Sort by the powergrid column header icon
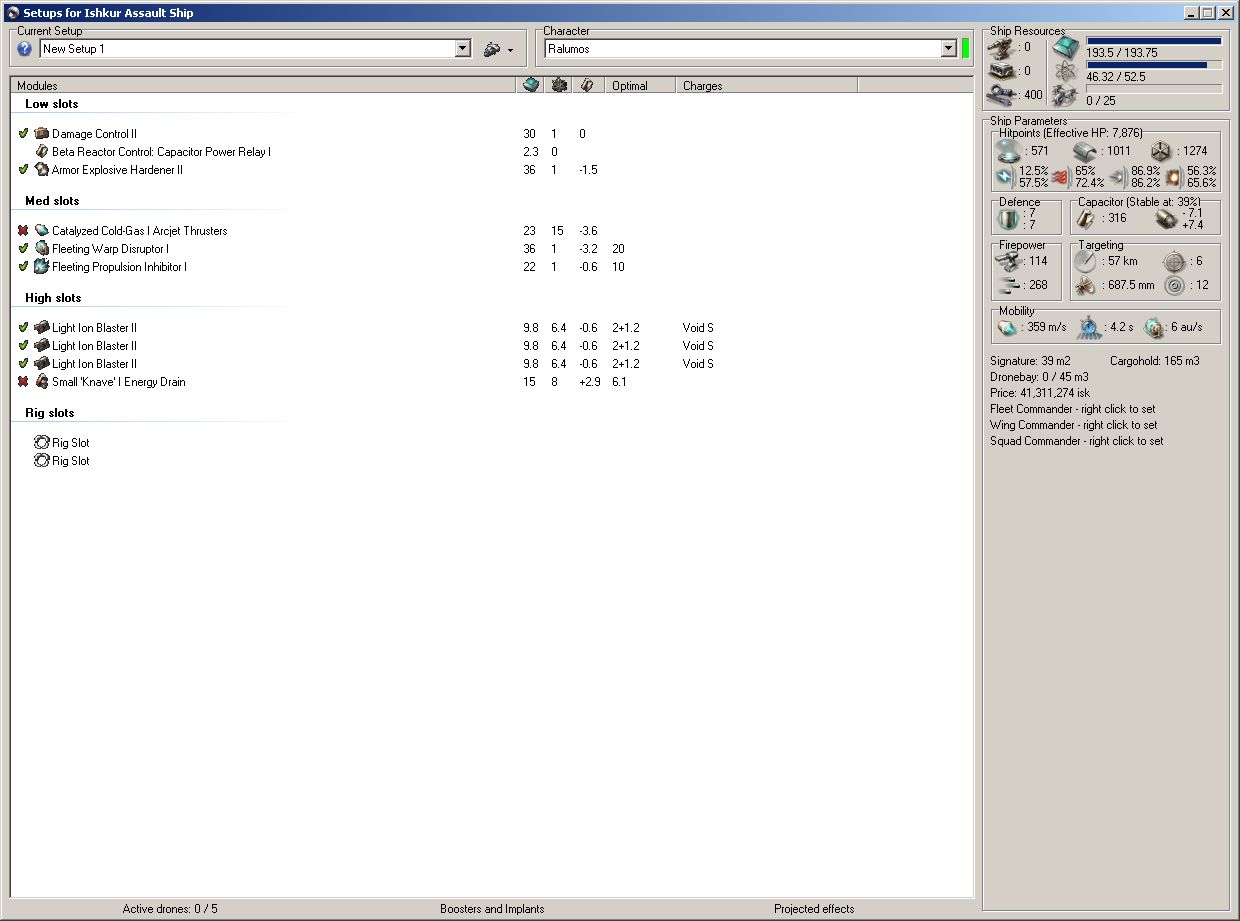The width and height of the screenshot is (1240, 921). (x=560, y=85)
